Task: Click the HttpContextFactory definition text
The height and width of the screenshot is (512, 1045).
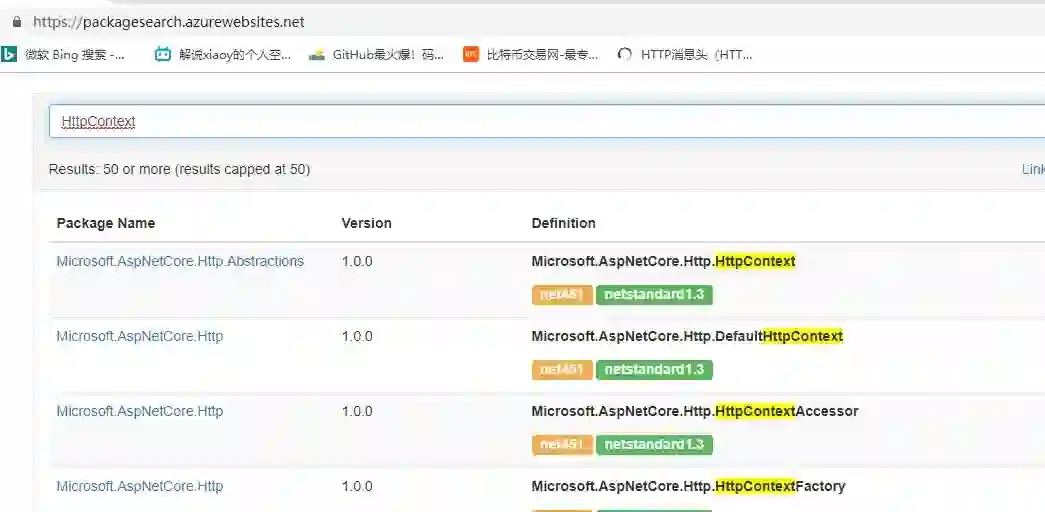Action: 688,486
